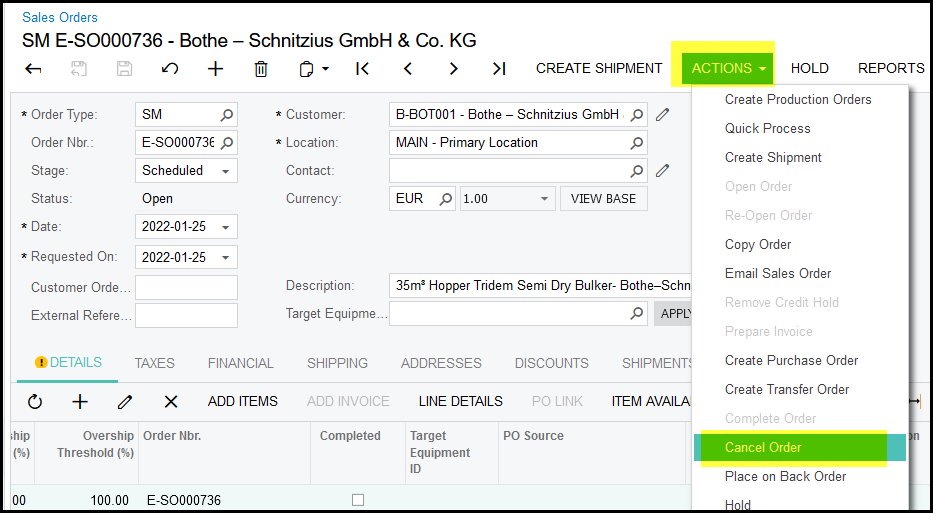Click the back arrow toolbar icon
Viewport: 933px width, 513px height.
tap(33, 69)
